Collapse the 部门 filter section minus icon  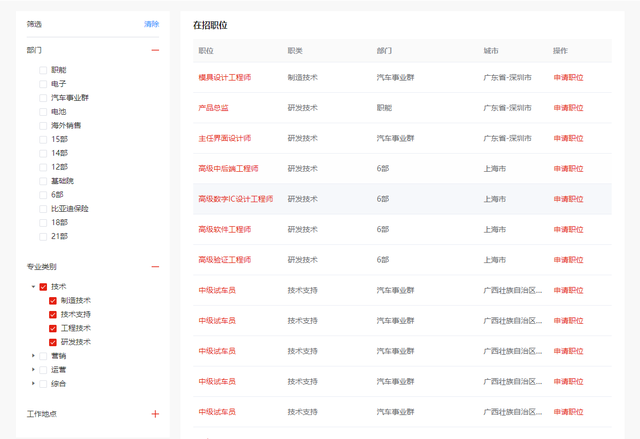[155, 49]
